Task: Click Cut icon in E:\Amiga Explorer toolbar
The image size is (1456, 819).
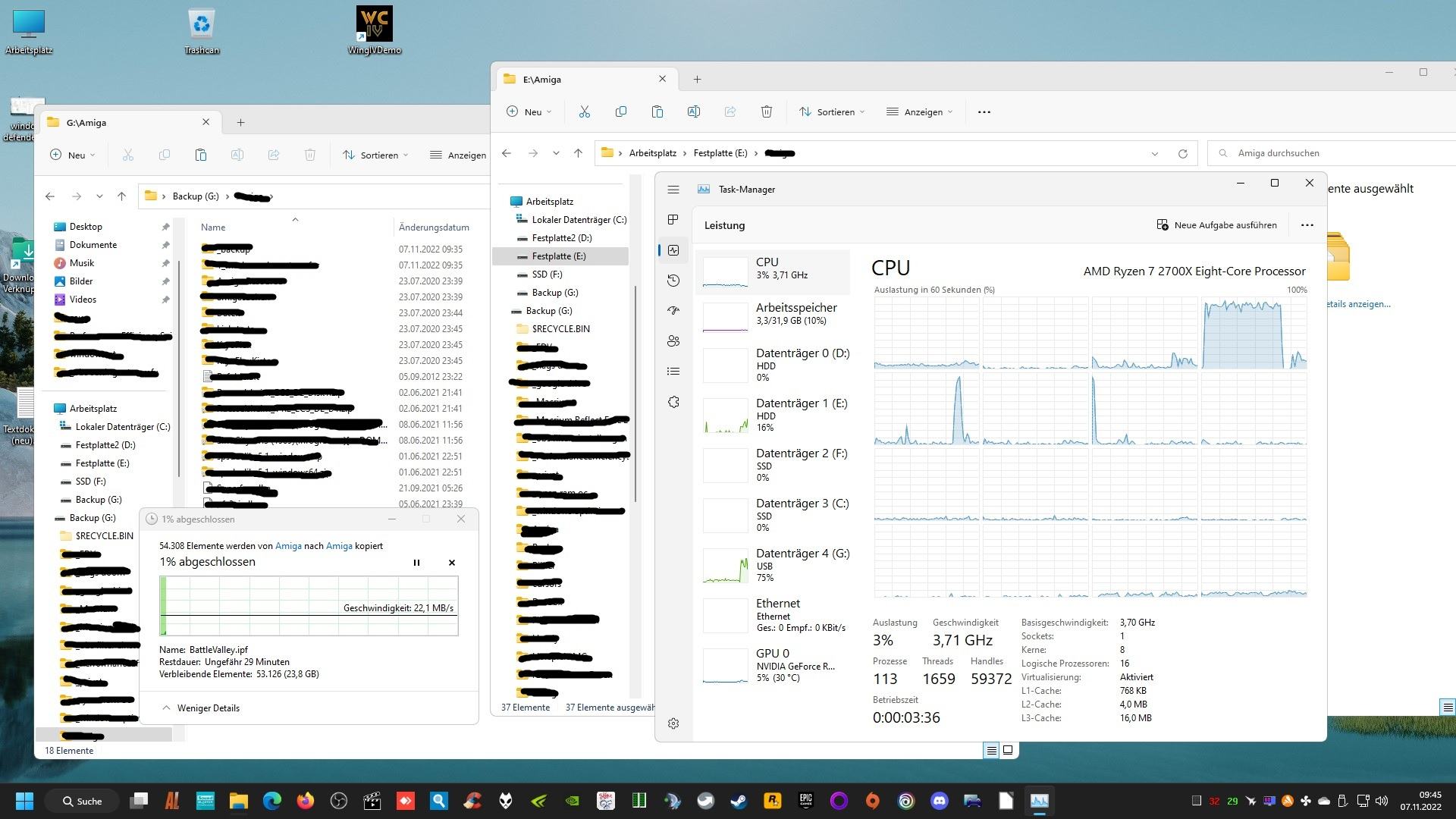Action: click(584, 111)
